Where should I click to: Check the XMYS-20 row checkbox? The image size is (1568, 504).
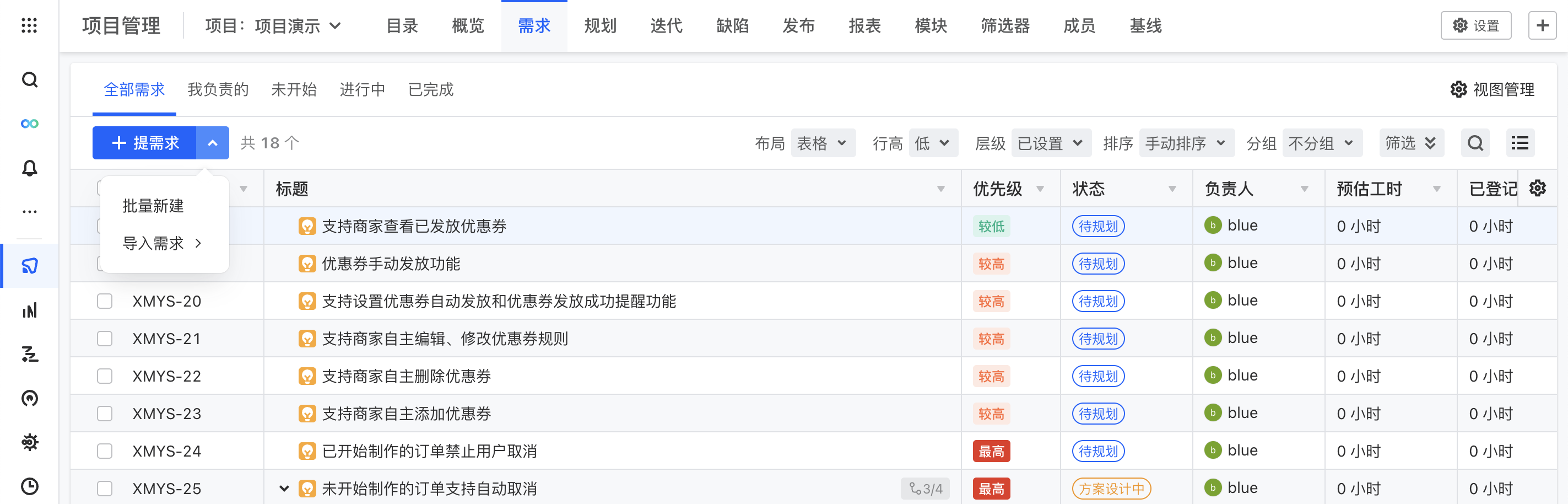click(105, 301)
